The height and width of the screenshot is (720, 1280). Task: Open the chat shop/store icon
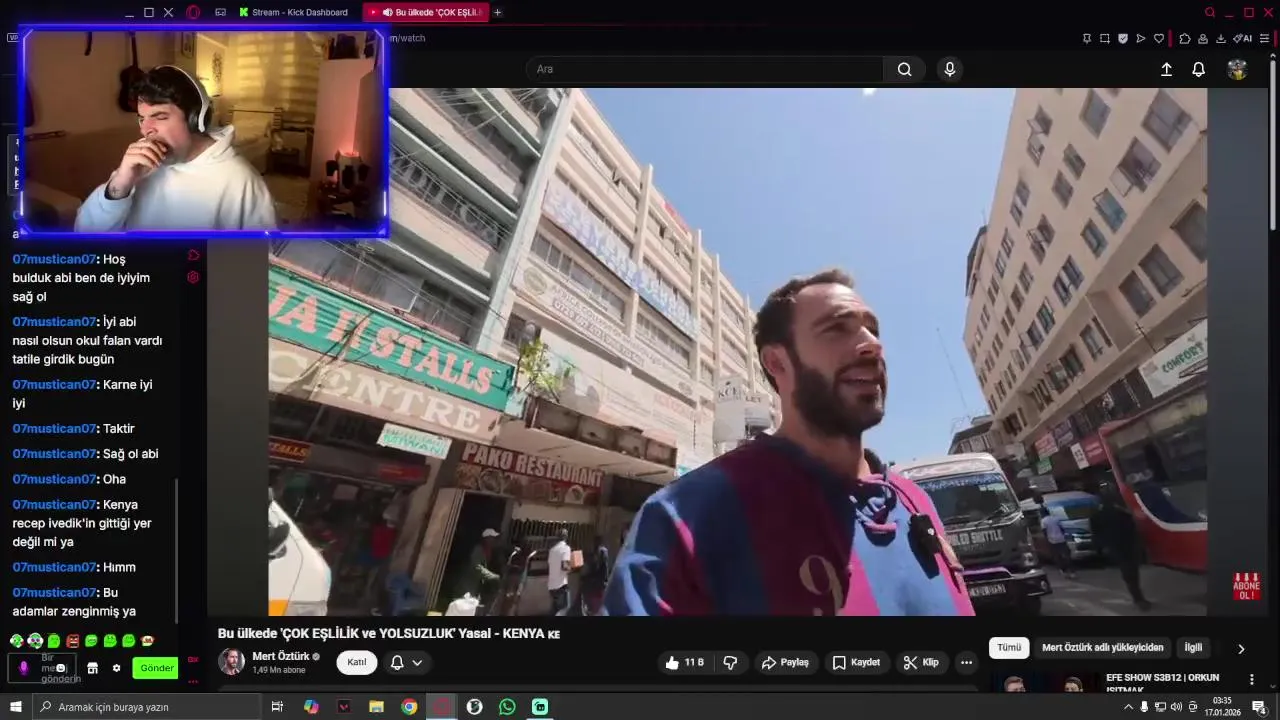(x=93, y=668)
